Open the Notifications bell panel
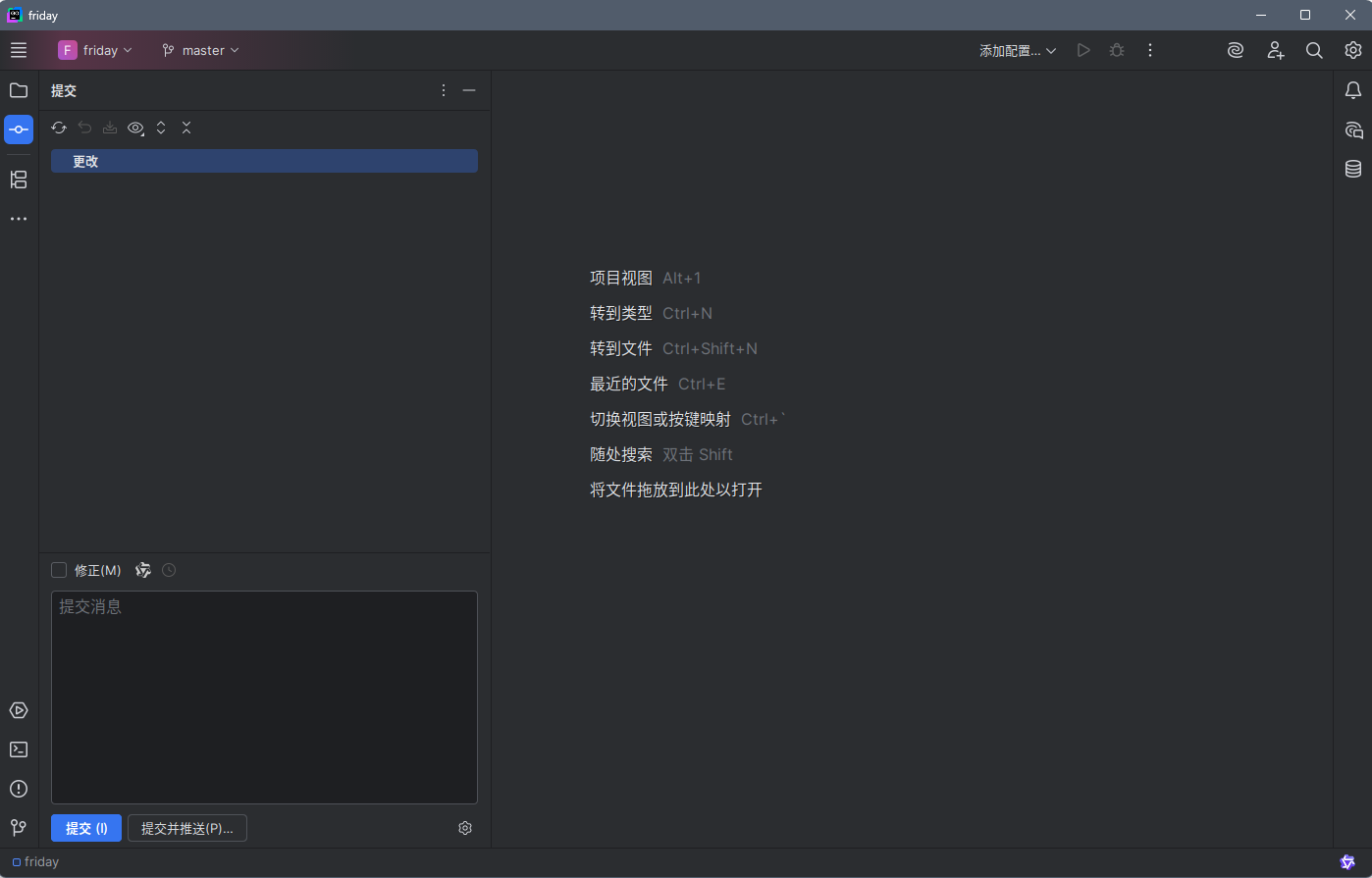The width and height of the screenshot is (1372, 878). [x=1353, y=90]
